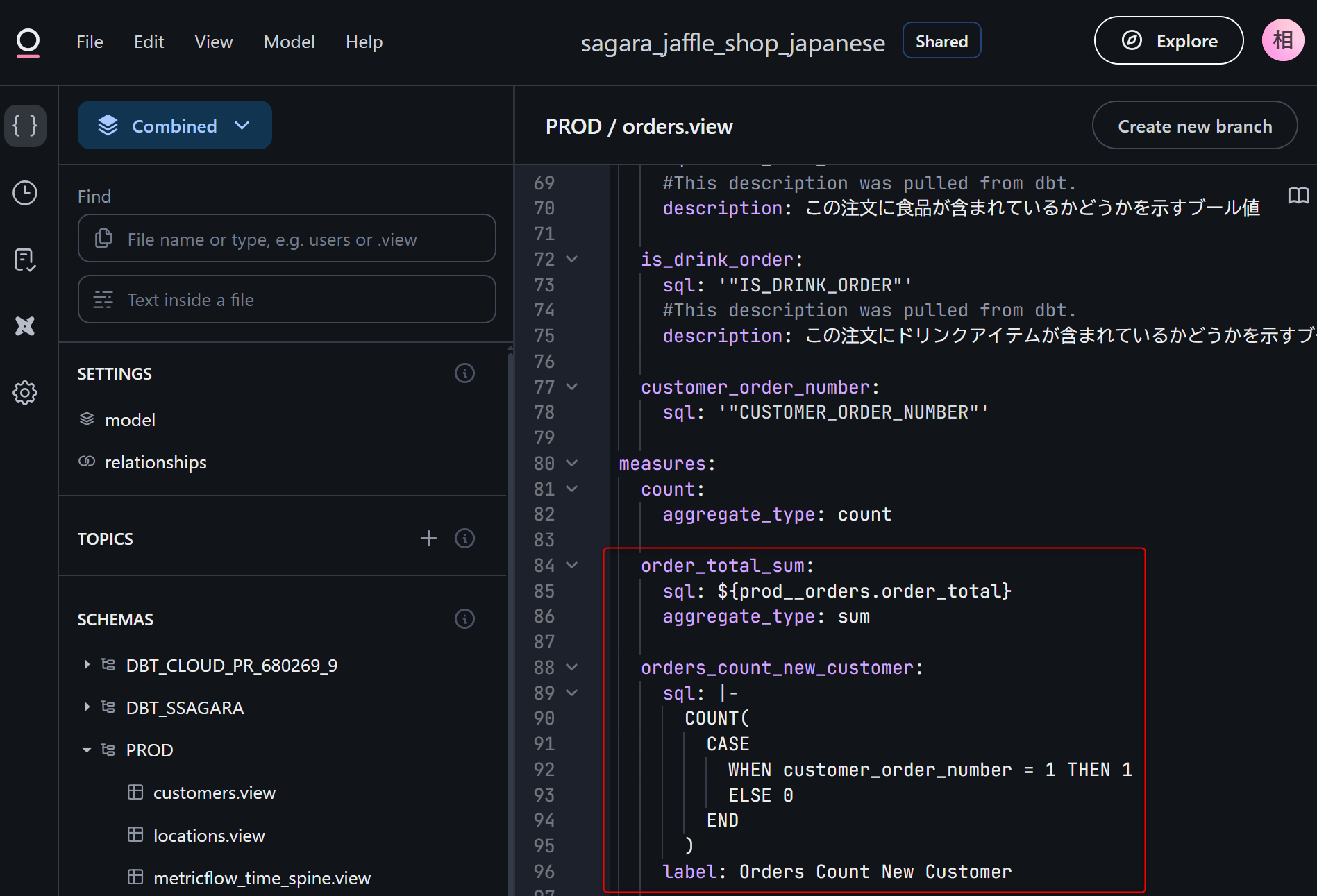
Task: Open the content validator checklist icon
Action: [26, 260]
